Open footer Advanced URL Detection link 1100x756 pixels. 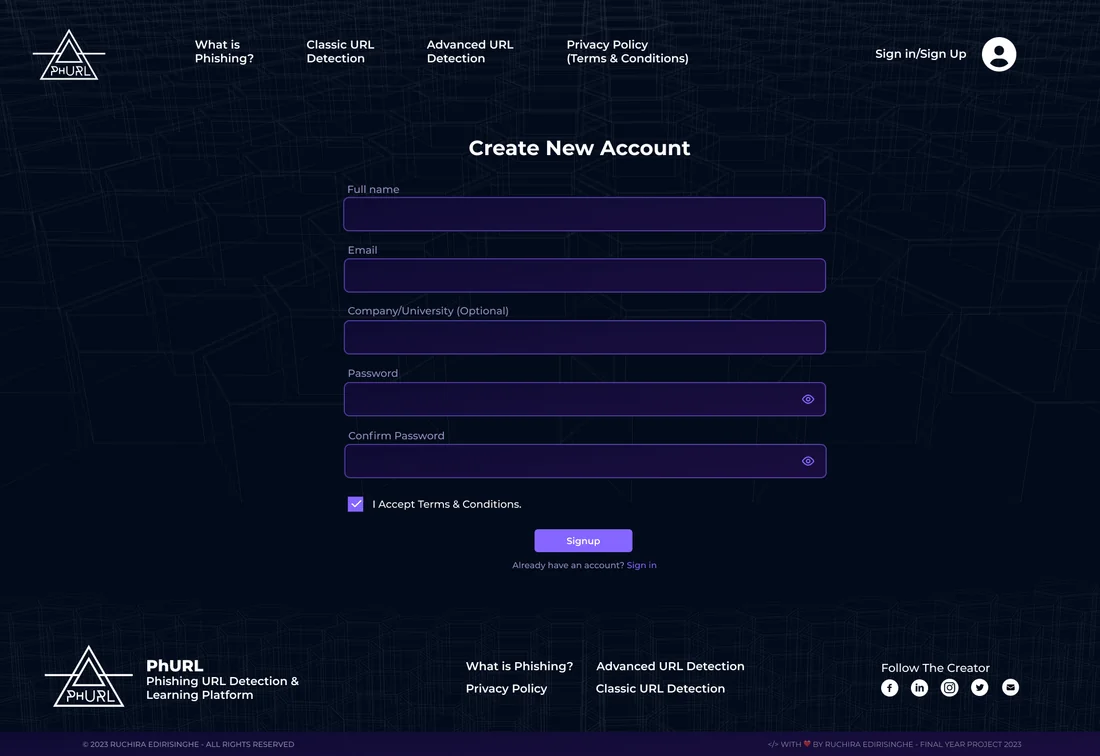click(x=670, y=666)
